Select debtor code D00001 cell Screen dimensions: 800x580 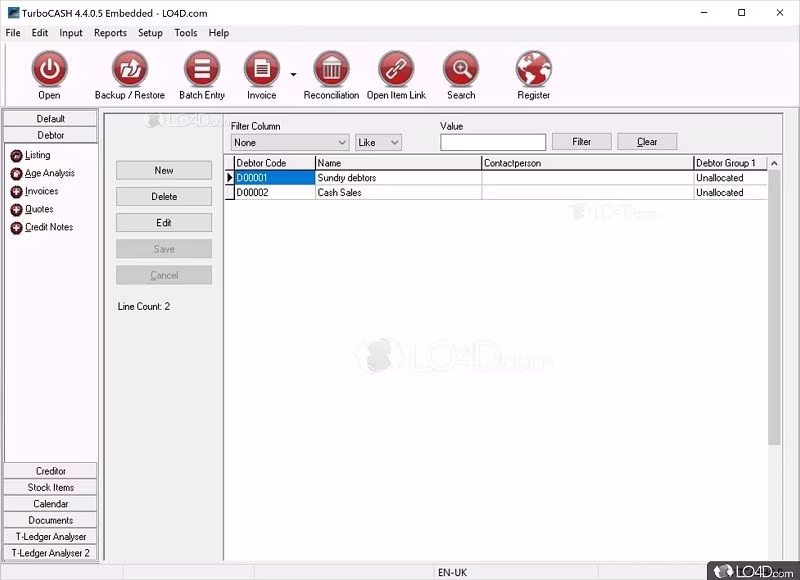(274, 178)
